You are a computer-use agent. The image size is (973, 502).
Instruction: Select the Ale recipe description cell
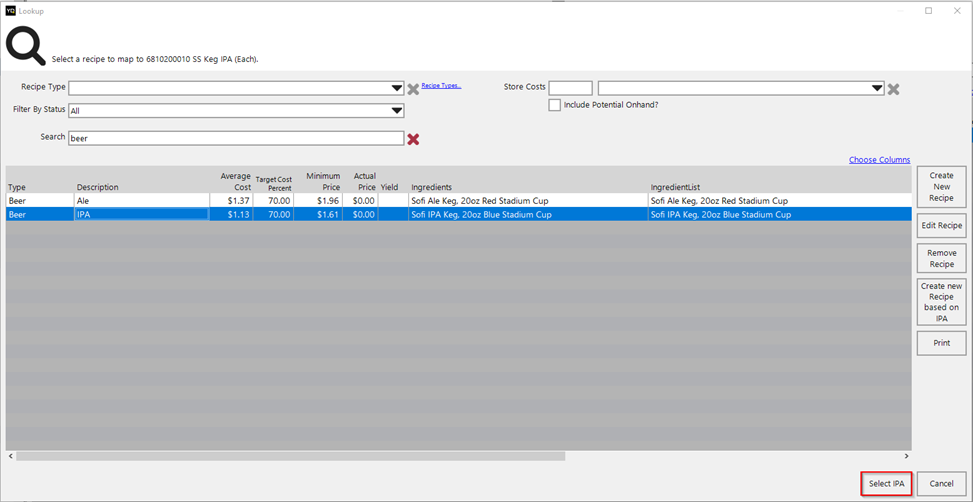(142, 200)
